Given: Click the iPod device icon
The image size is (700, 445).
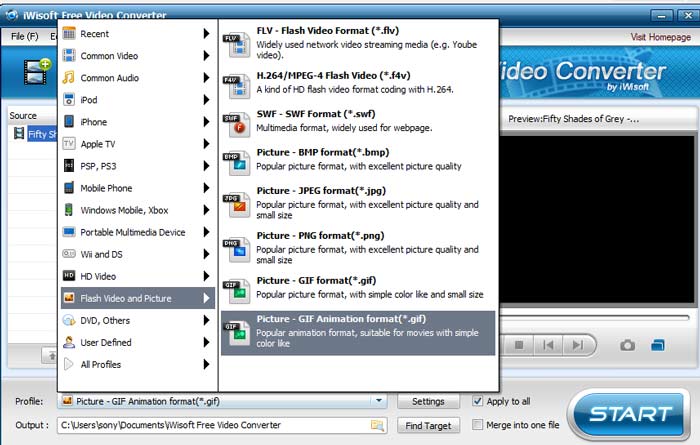Looking at the screenshot, I should point(69,100).
